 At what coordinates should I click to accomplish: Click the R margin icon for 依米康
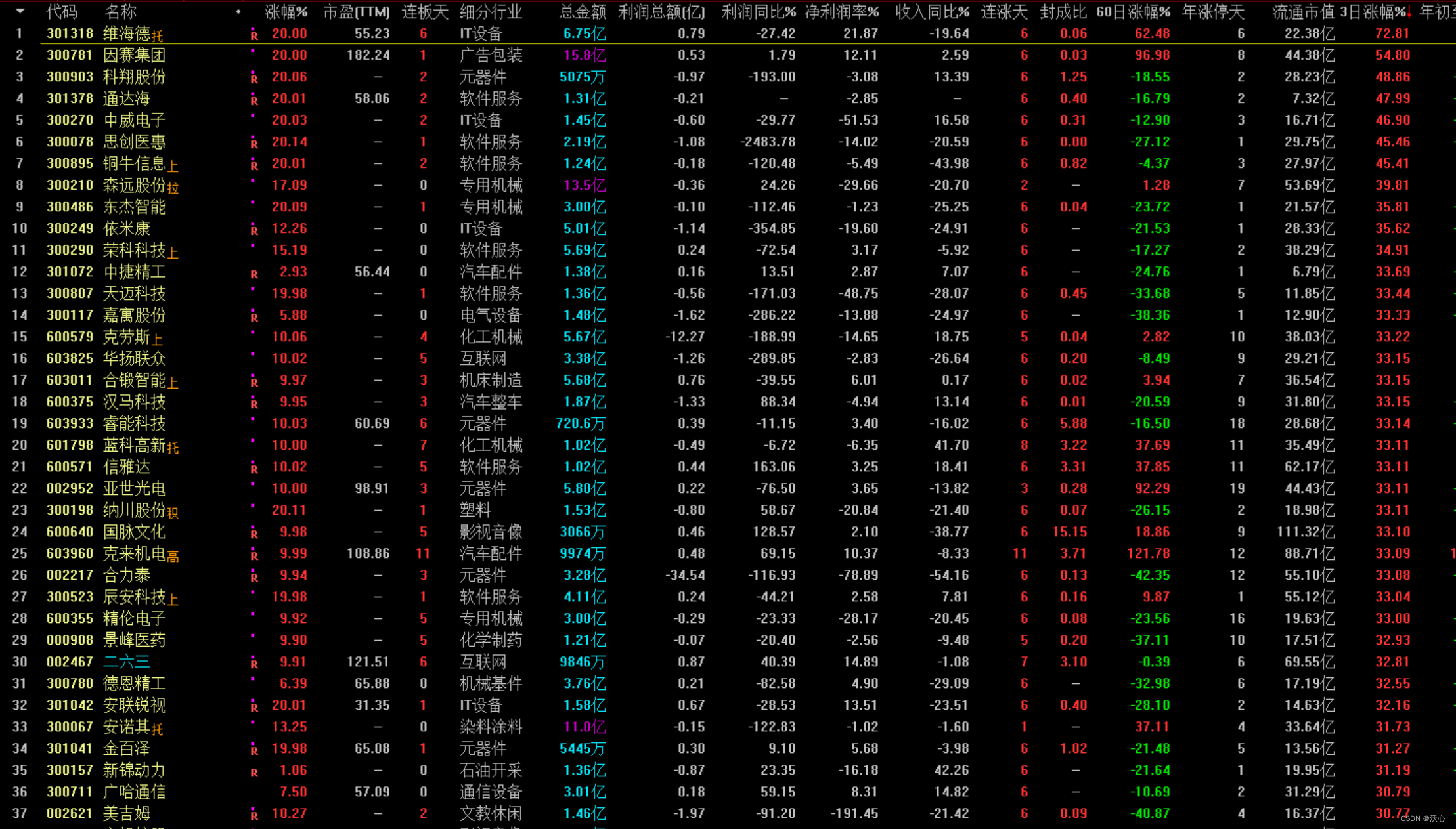pos(254,230)
